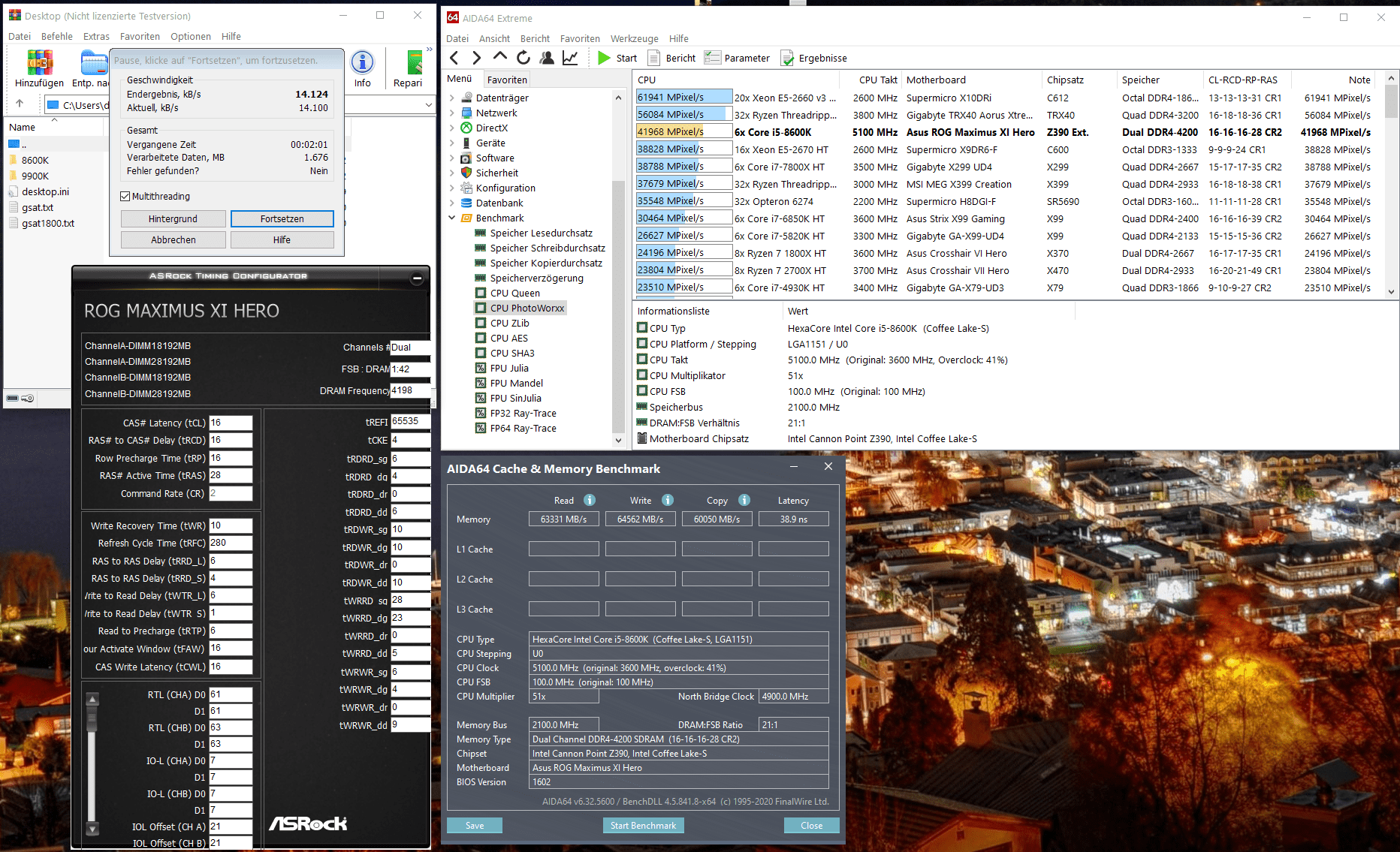This screenshot has height=852, width=1400.
Task: Click the tRFC value input field
Action: pyautogui.click(x=230, y=543)
